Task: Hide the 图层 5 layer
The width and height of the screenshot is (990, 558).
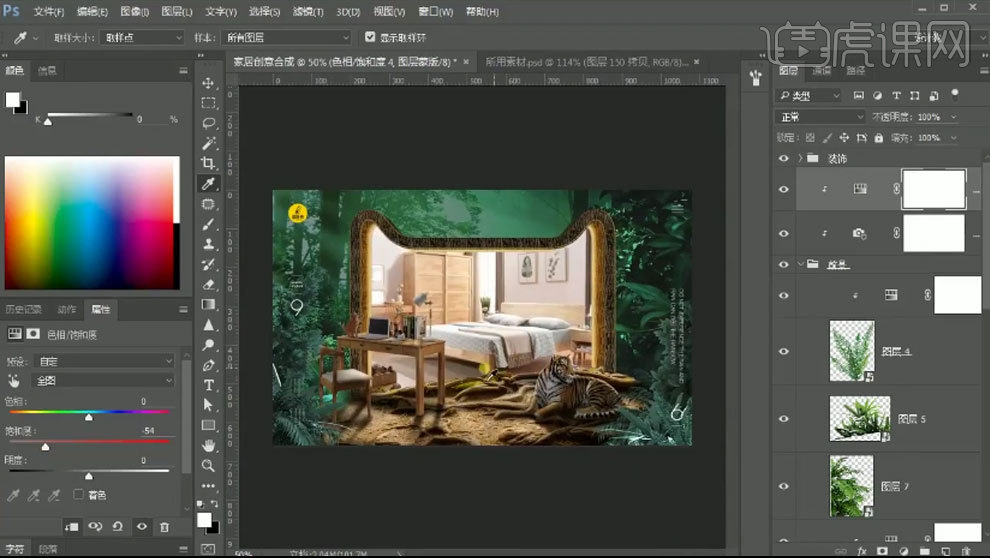Action: [x=784, y=418]
